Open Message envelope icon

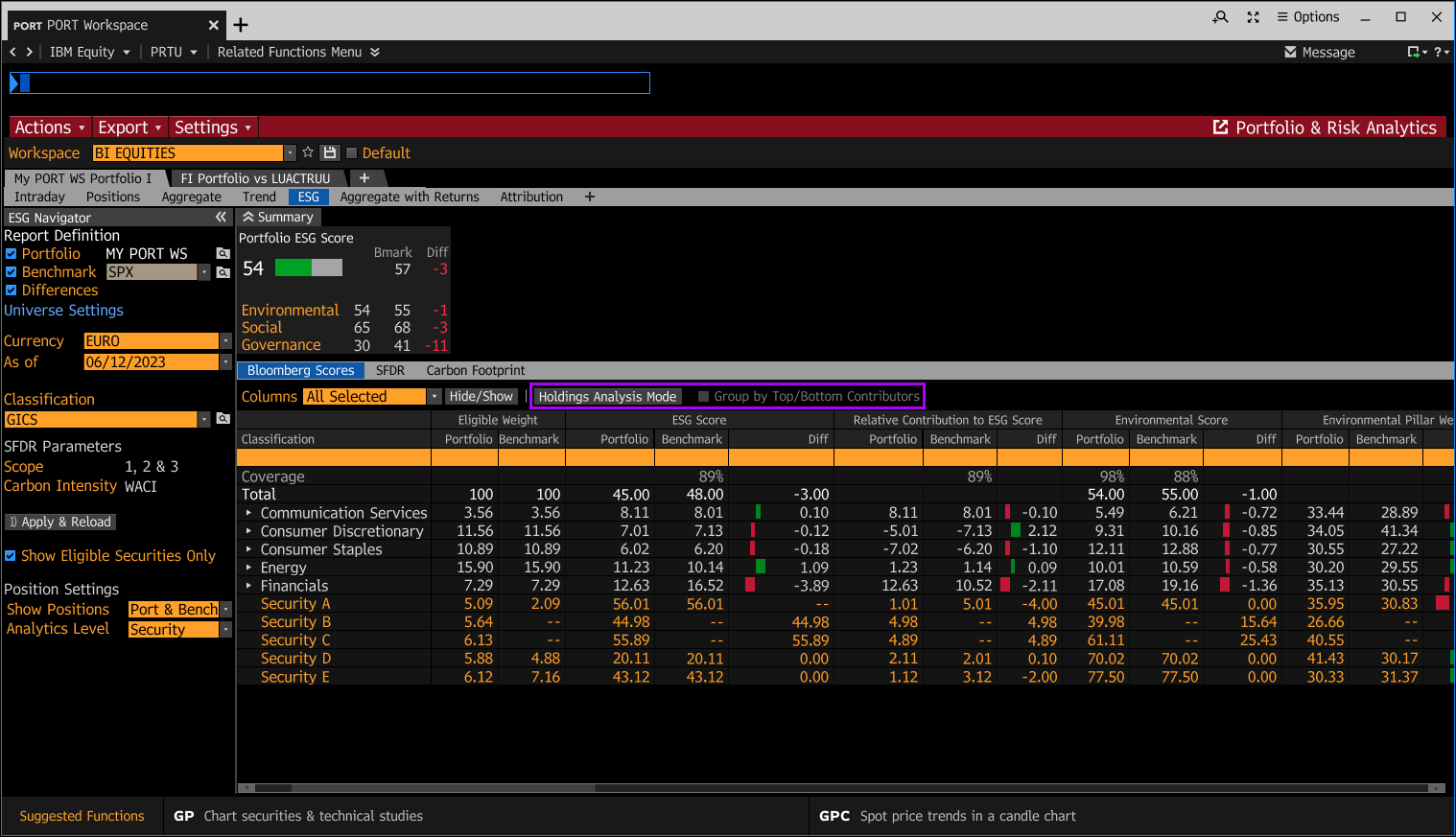pos(1290,52)
